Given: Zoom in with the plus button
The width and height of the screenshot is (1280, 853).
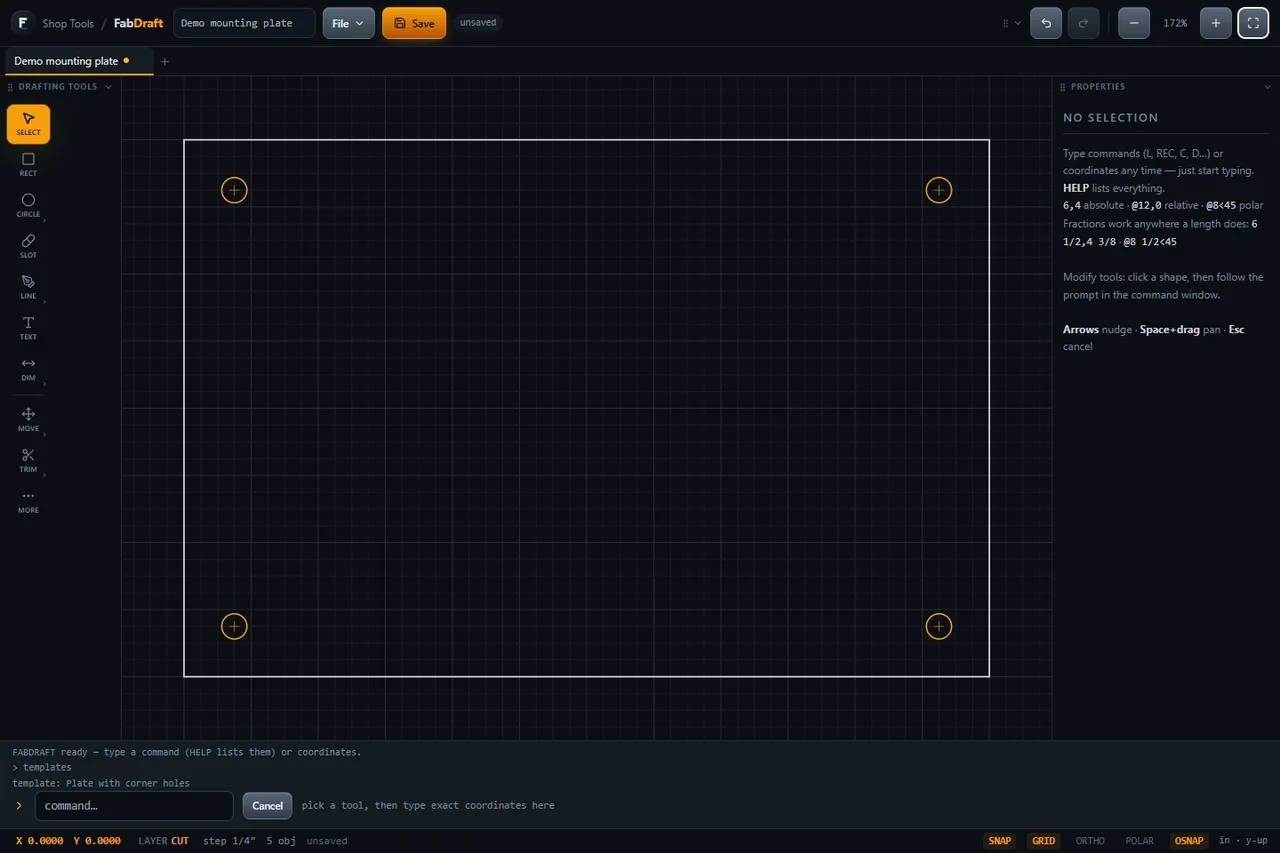Looking at the screenshot, I should click(x=1216, y=23).
